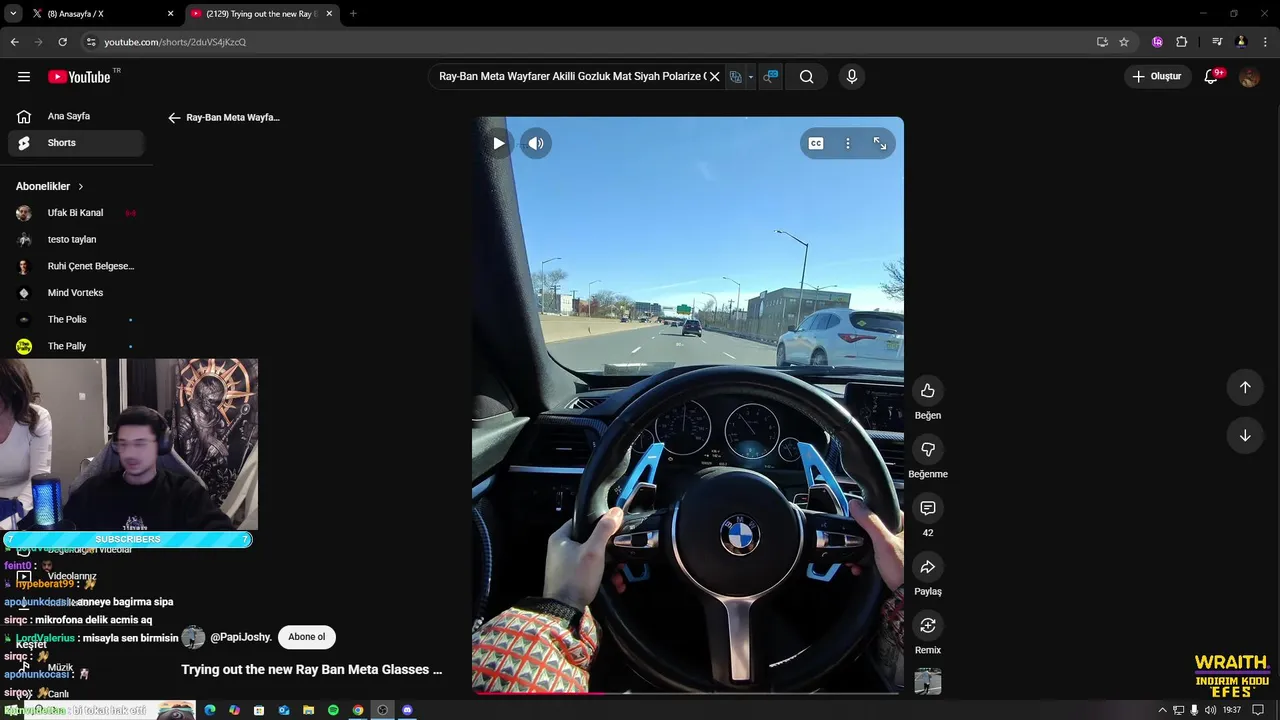Toggle closed captions on the Short
The height and width of the screenshot is (720, 1280).
(x=816, y=143)
